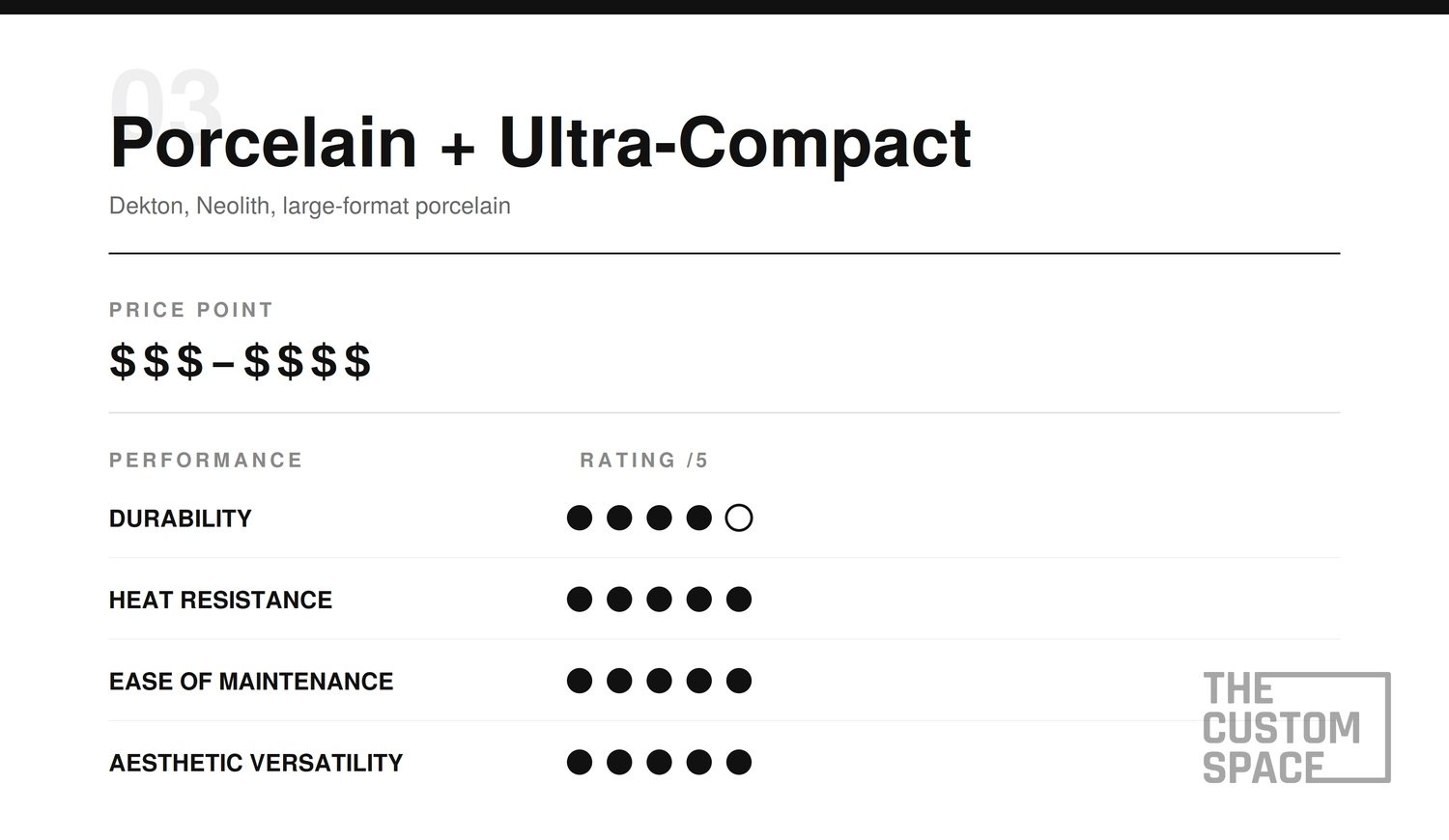Click the third Ease of Maintenance dot
1449x840 pixels.
click(x=659, y=681)
